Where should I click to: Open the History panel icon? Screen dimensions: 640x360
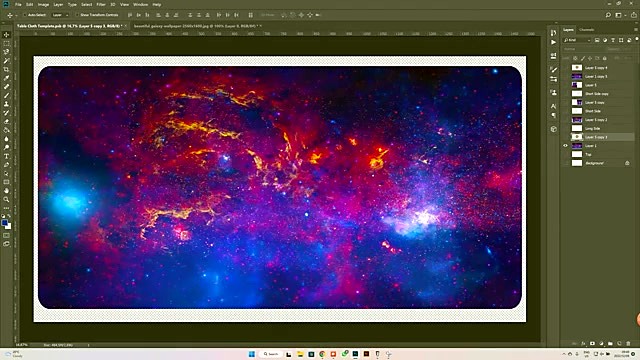(x=553, y=33)
